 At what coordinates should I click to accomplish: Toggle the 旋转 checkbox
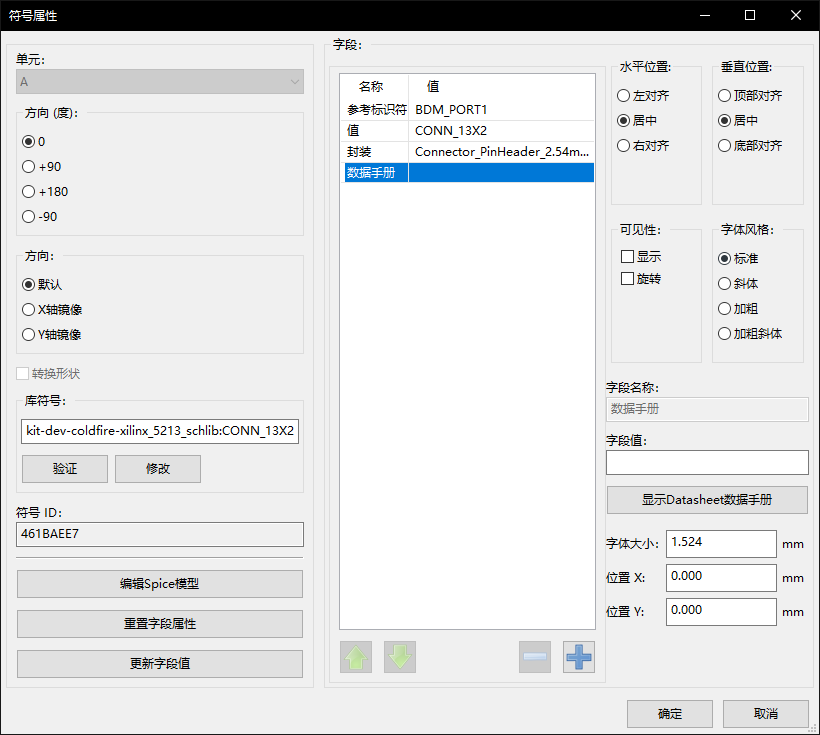628,279
